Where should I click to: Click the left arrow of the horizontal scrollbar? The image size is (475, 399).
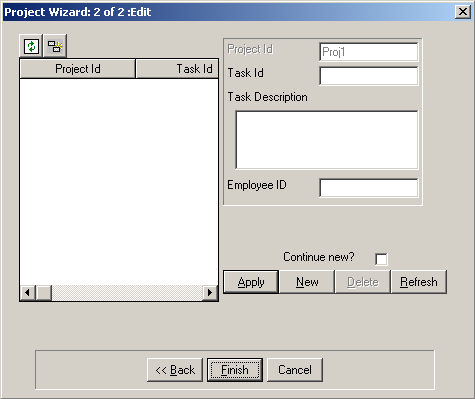(28, 293)
